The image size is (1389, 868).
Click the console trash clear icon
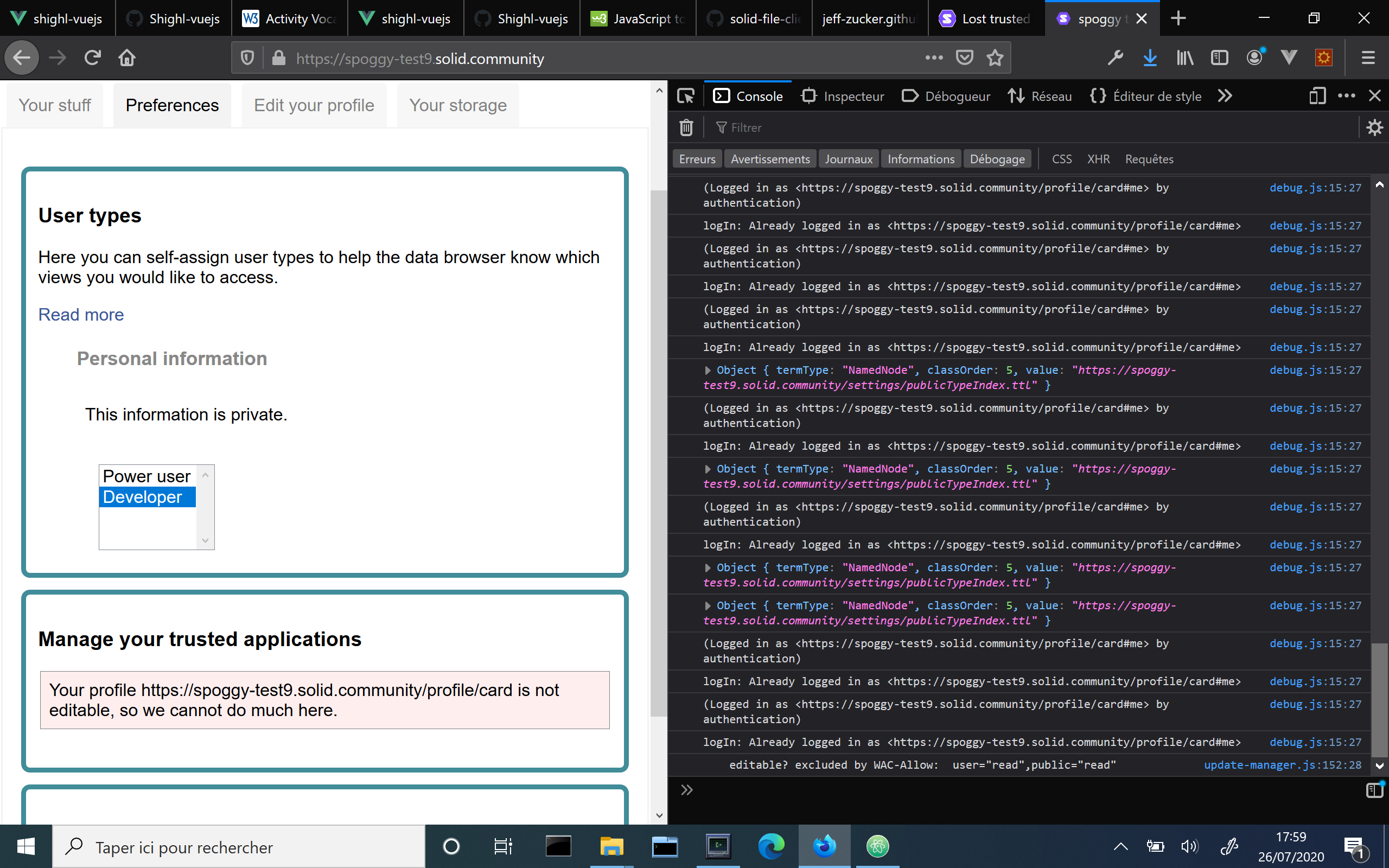[686, 127]
